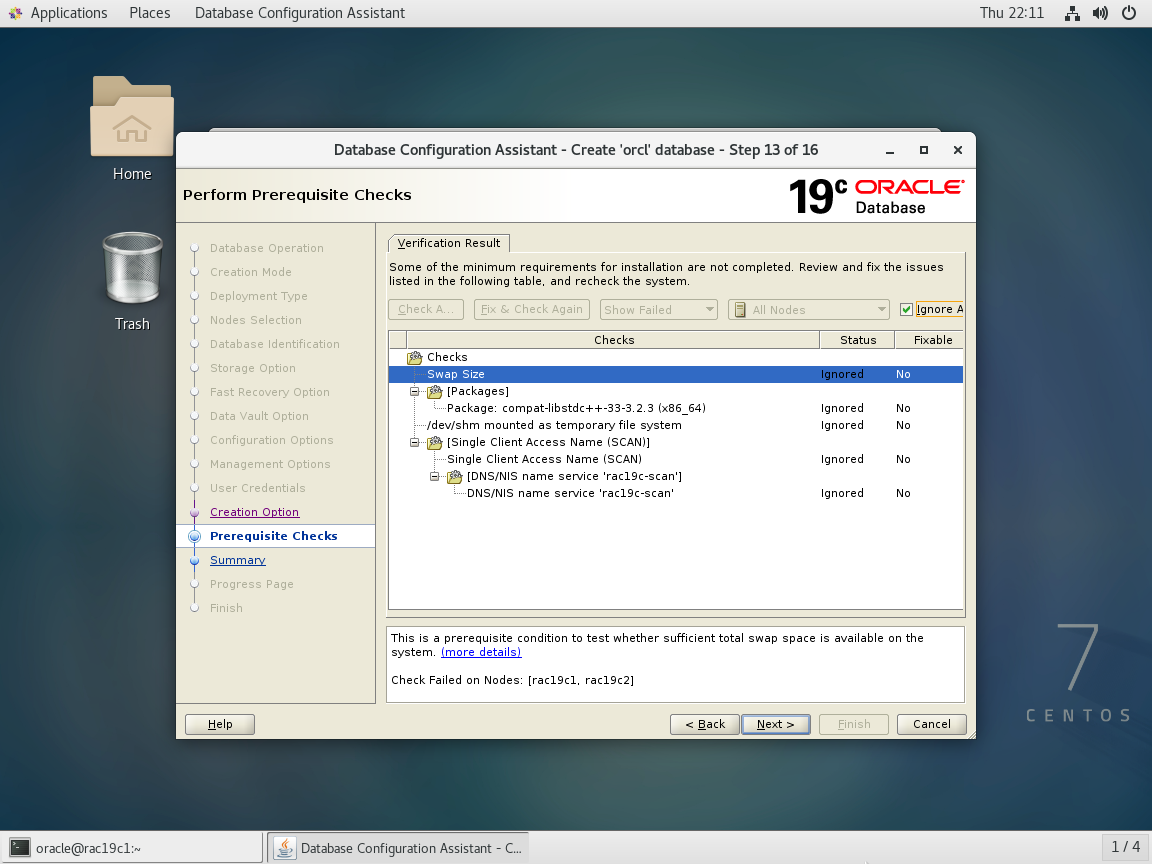Select the Verification Result tab
The height and width of the screenshot is (864, 1152).
[448, 242]
